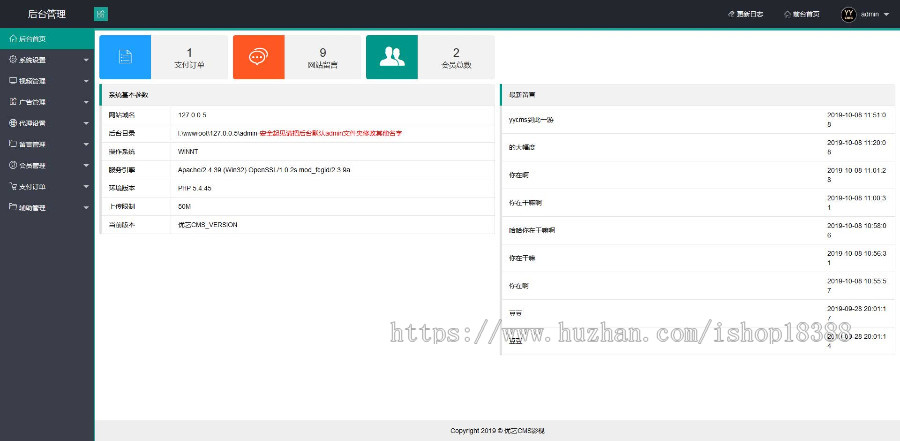Image resolution: width=900 pixels, height=441 pixels.
Task: Click the WINNT operating system value
Action: (188, 152)
